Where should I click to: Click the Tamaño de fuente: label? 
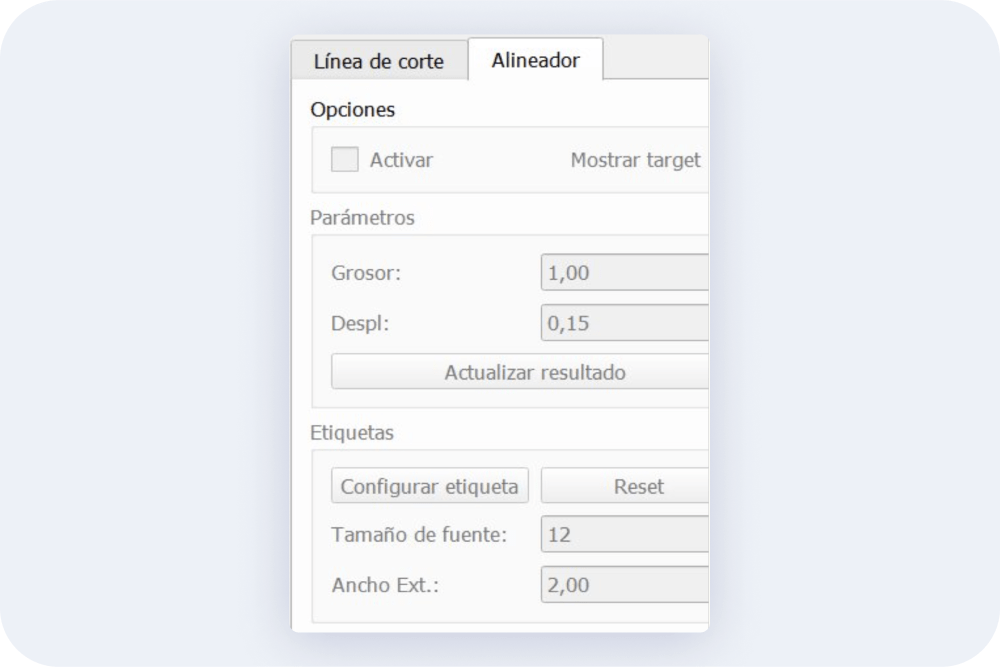click(x=419, y=534)
